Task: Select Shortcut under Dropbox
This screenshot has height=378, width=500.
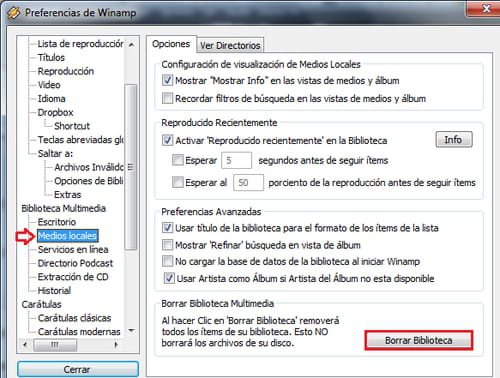Action: [x=72, y=126]
